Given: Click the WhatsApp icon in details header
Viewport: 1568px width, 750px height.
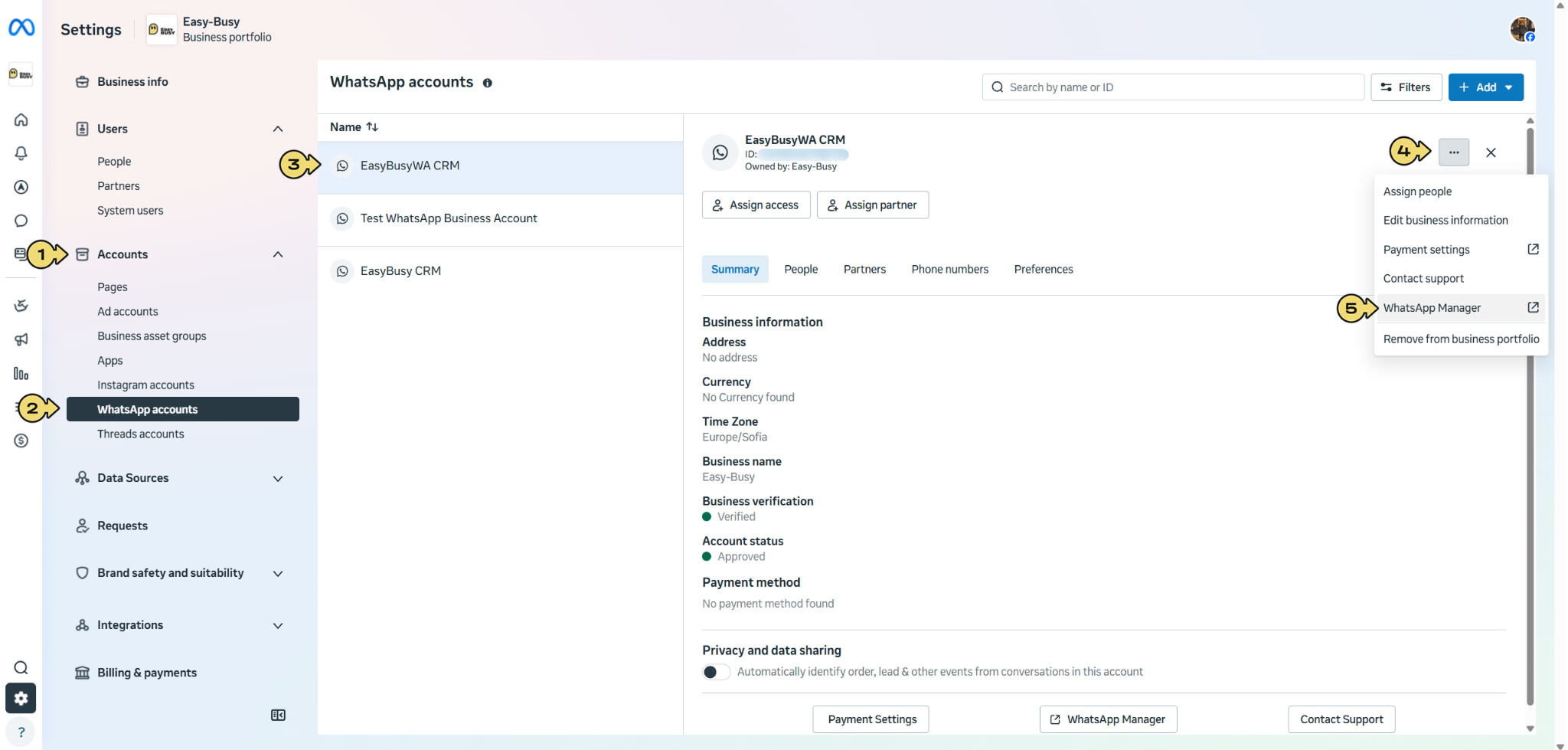Looking at the screenshot, I should (720, 152).
